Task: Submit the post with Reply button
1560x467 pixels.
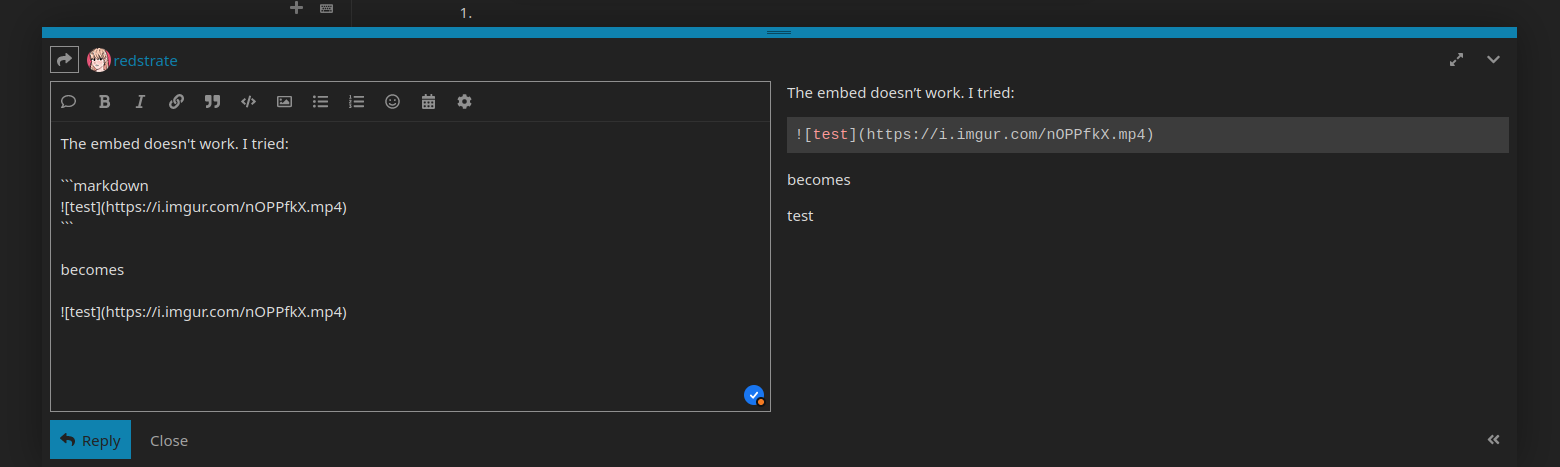Action: pyautogui.click(x=90, y=440)
